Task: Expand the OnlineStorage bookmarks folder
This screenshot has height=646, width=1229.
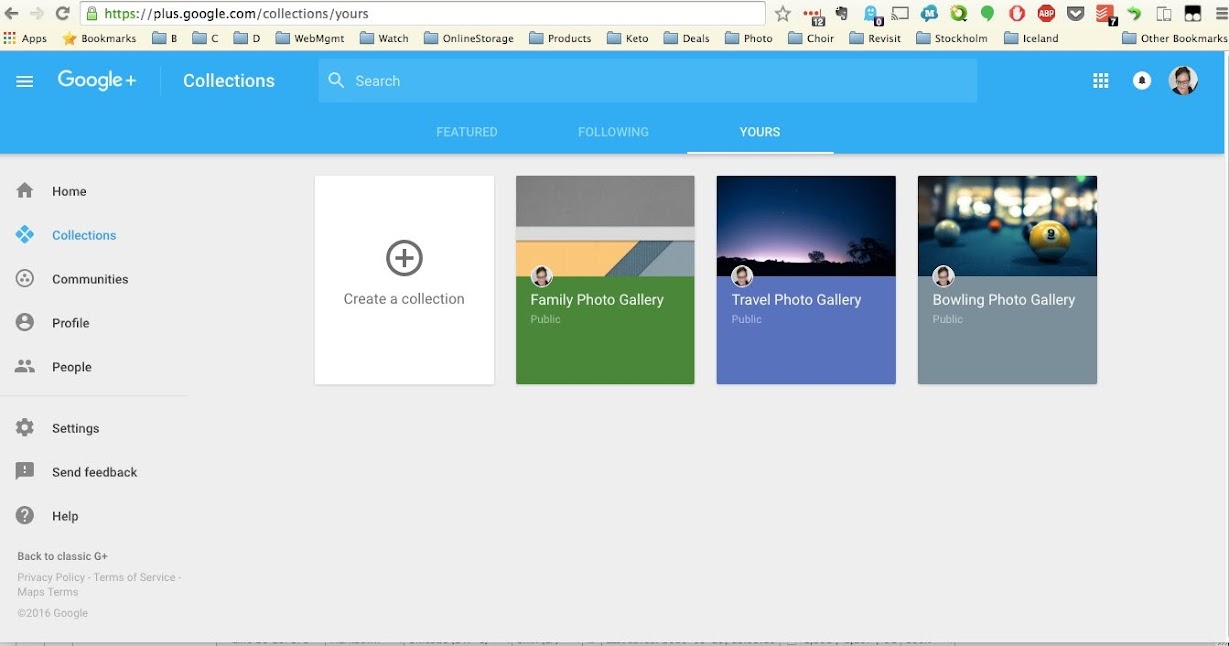Action: tap(468, 38)
